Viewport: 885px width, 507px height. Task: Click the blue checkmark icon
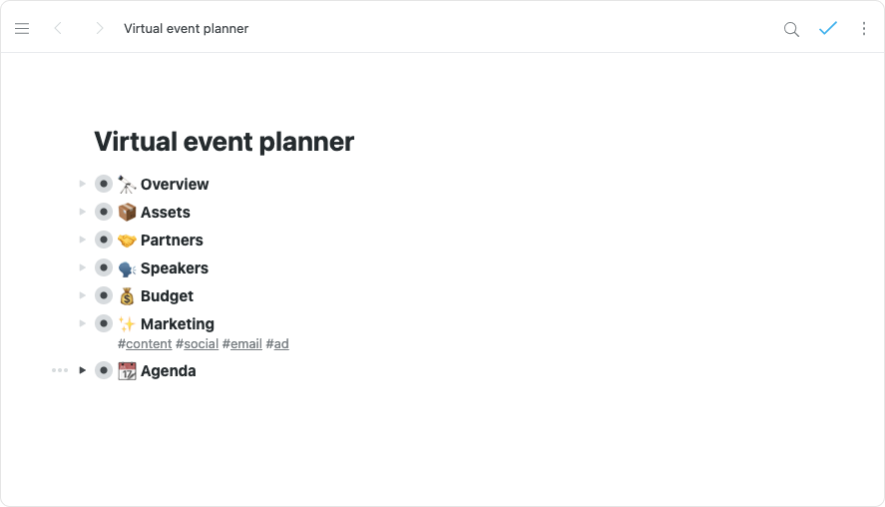[827, 29]
